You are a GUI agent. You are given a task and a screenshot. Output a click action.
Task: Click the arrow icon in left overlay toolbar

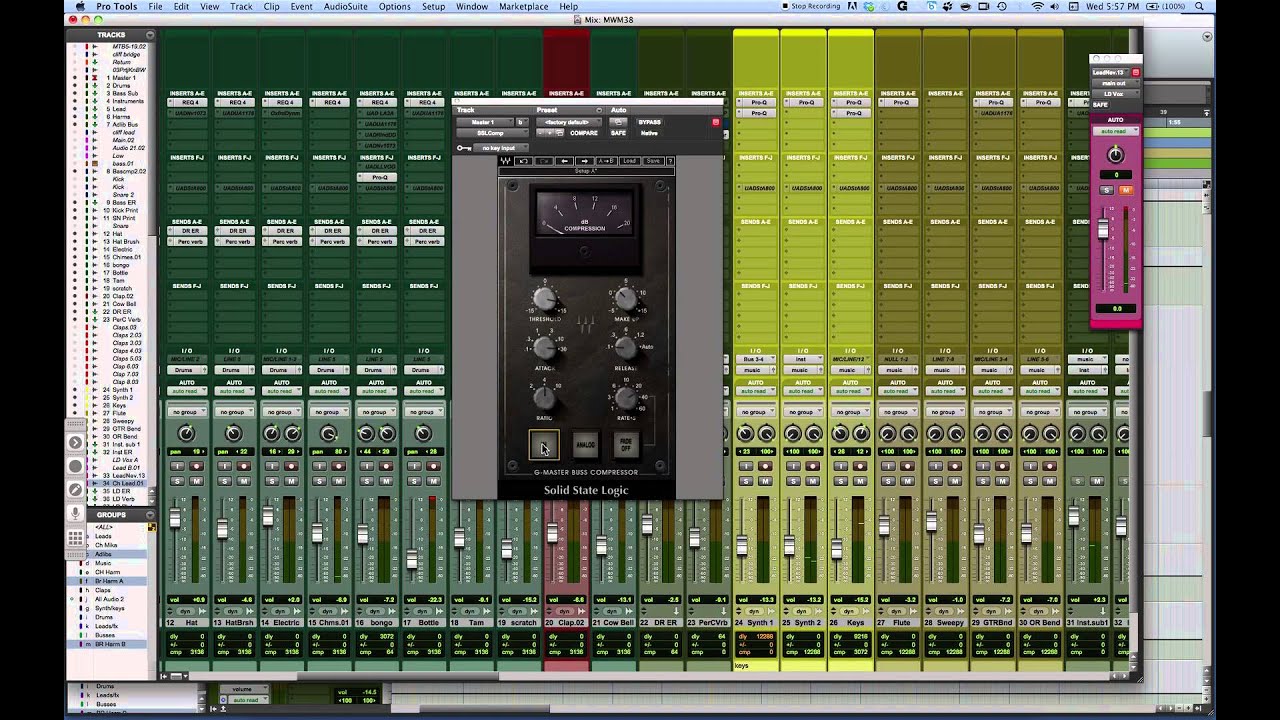pyautogui.click(x=75, y=442)
